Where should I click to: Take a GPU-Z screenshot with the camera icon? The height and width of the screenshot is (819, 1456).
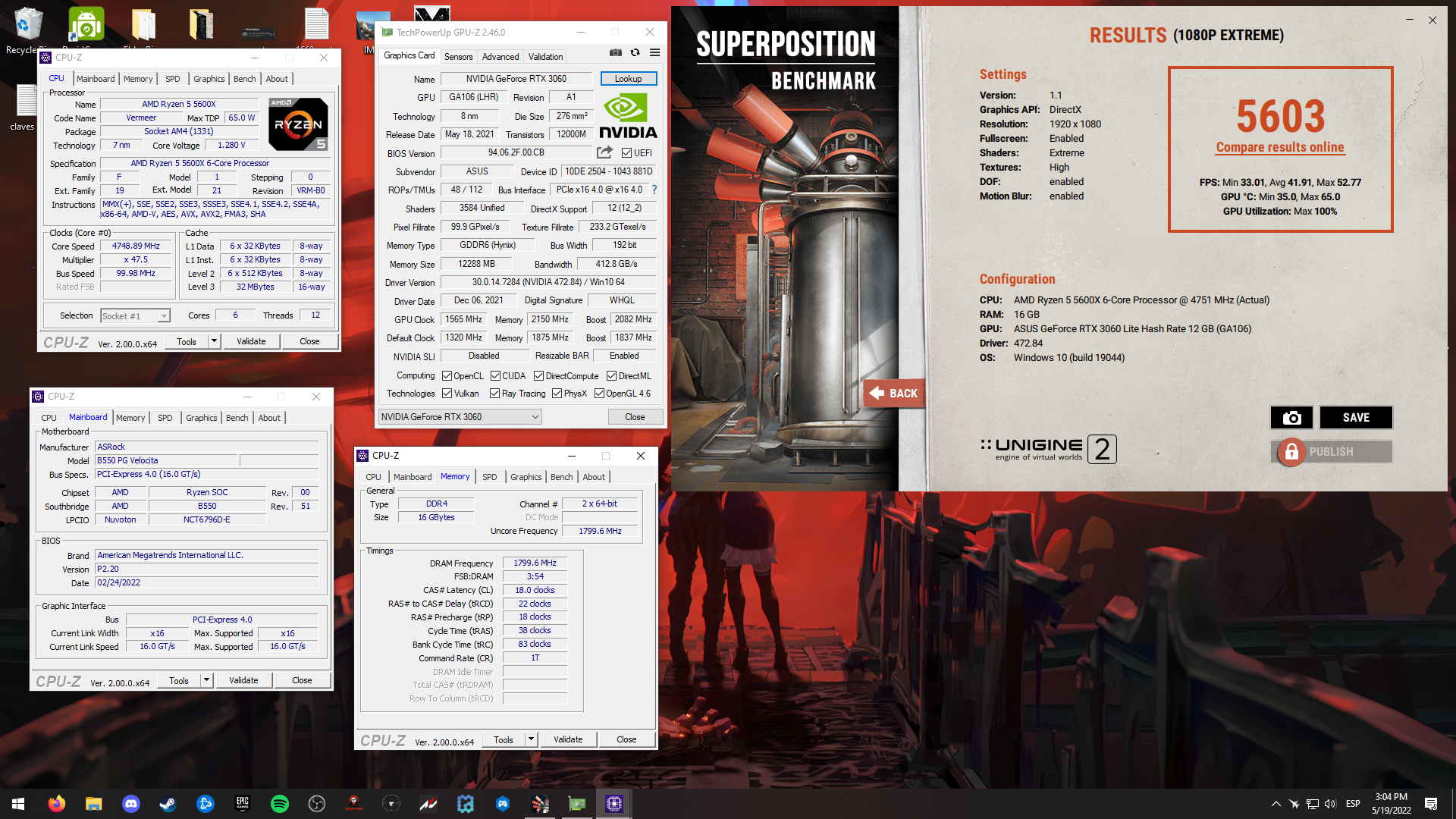tap(616, 53)
